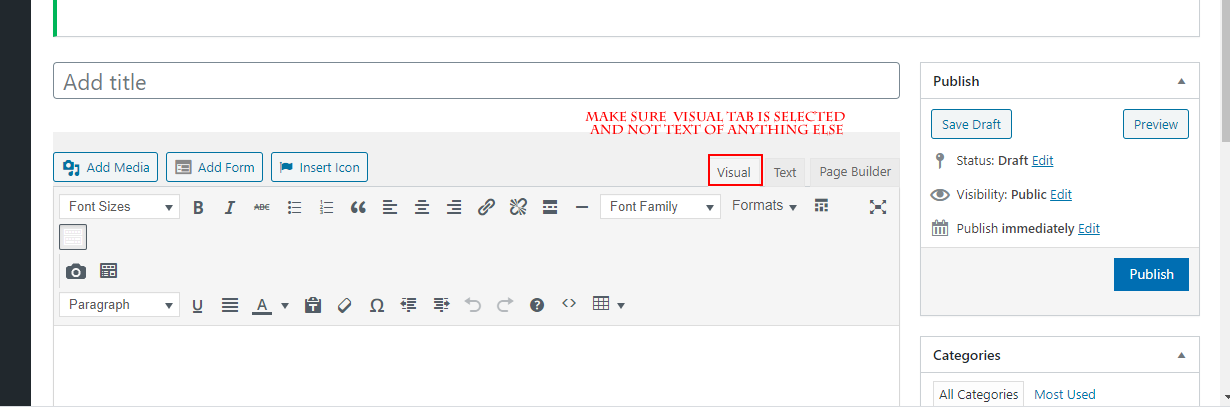1230x413 pixels.
Task: Click the camera icon in toolbar
Action: 75,271
